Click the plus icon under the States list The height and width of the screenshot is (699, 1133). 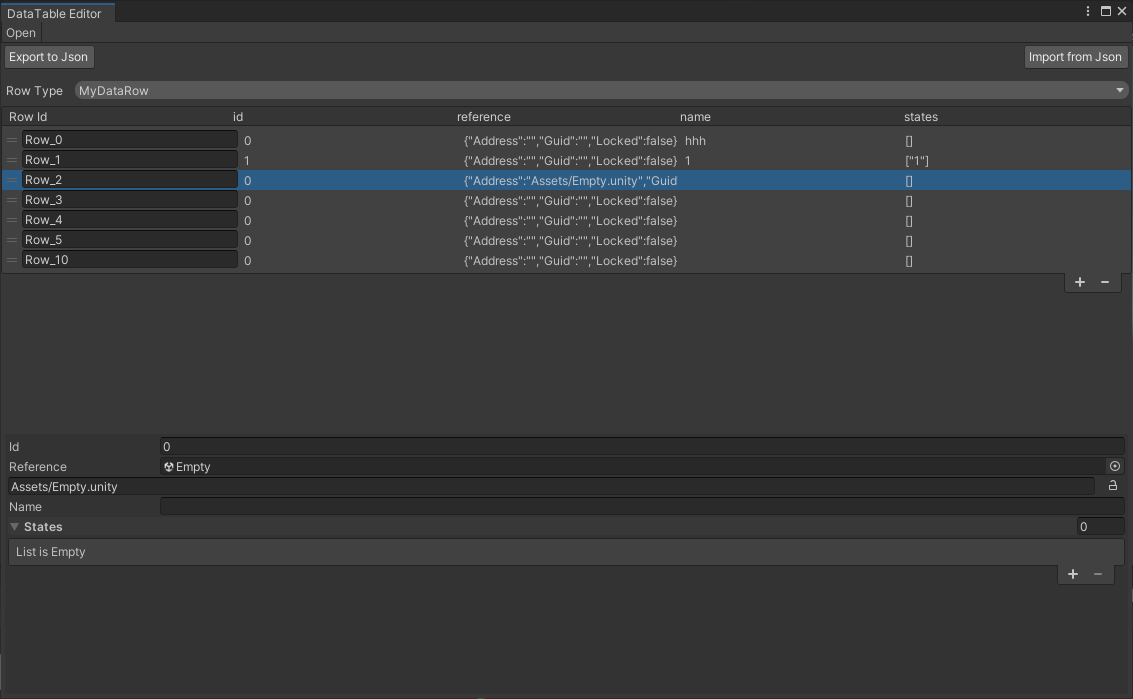[x=1072, y=574]
